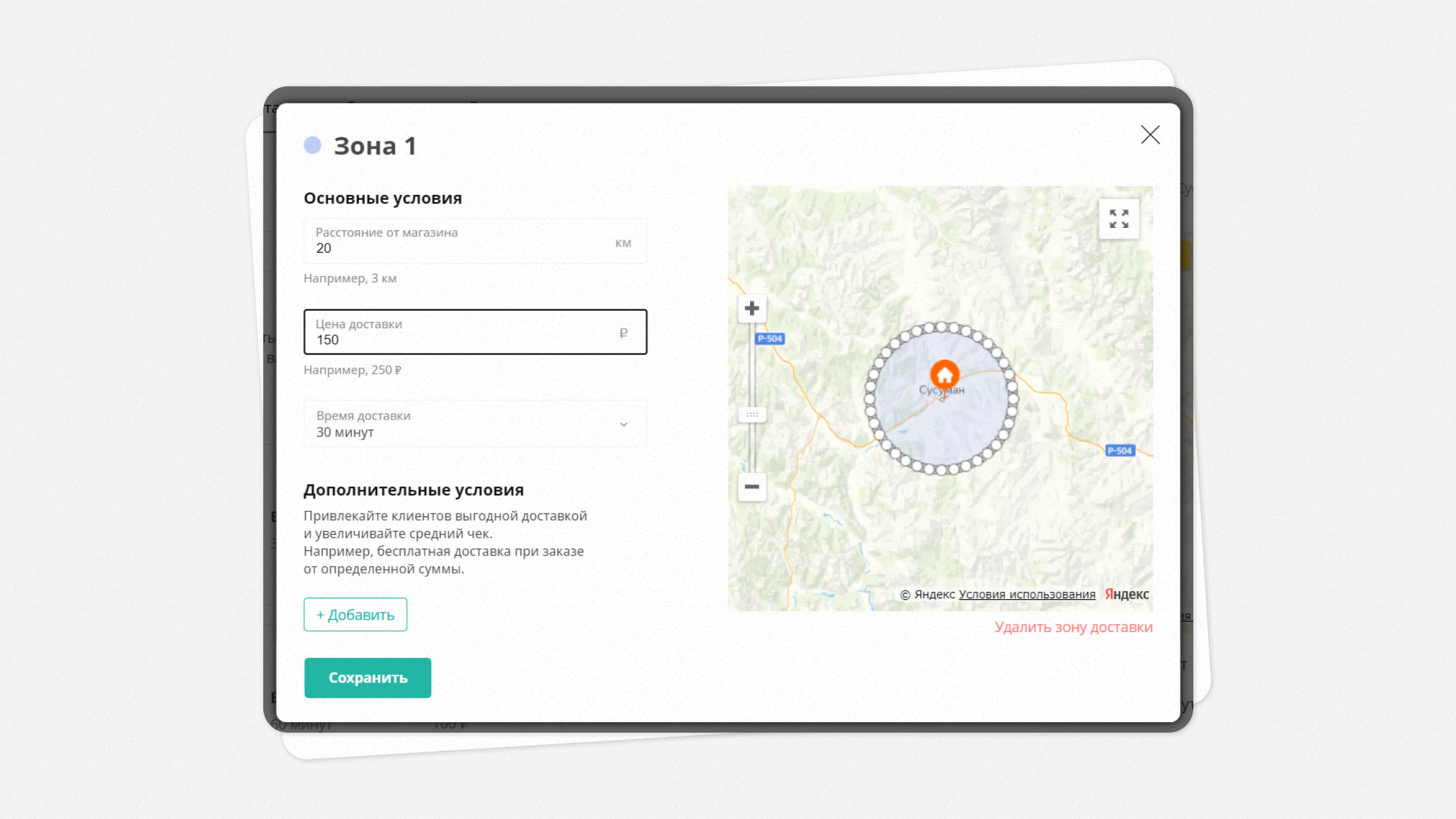Close the Зона 1 dialog
The height and width of the screenshot is (819, 1456).
pos(1150,135)
